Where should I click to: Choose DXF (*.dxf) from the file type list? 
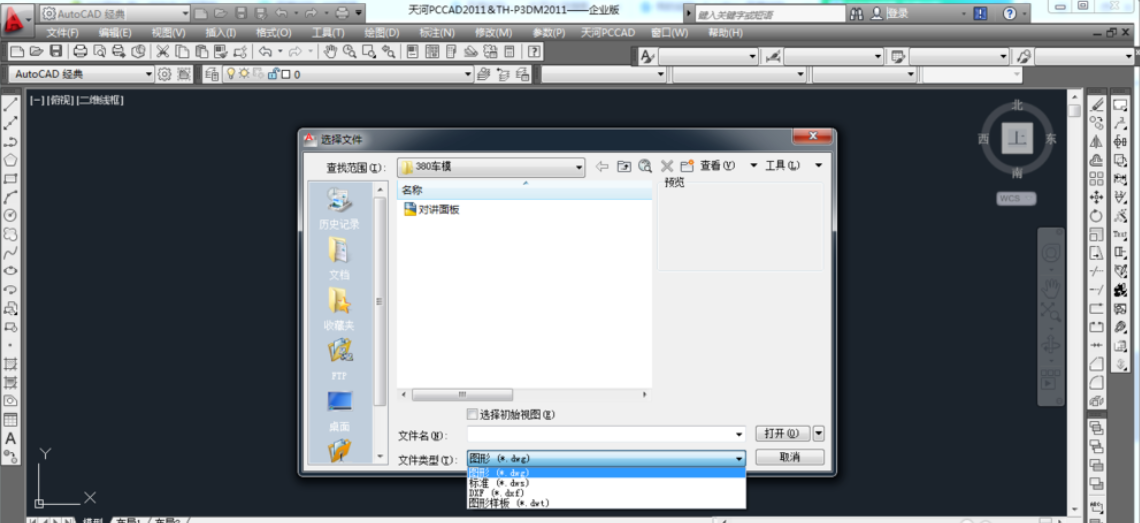pos(497,493)
